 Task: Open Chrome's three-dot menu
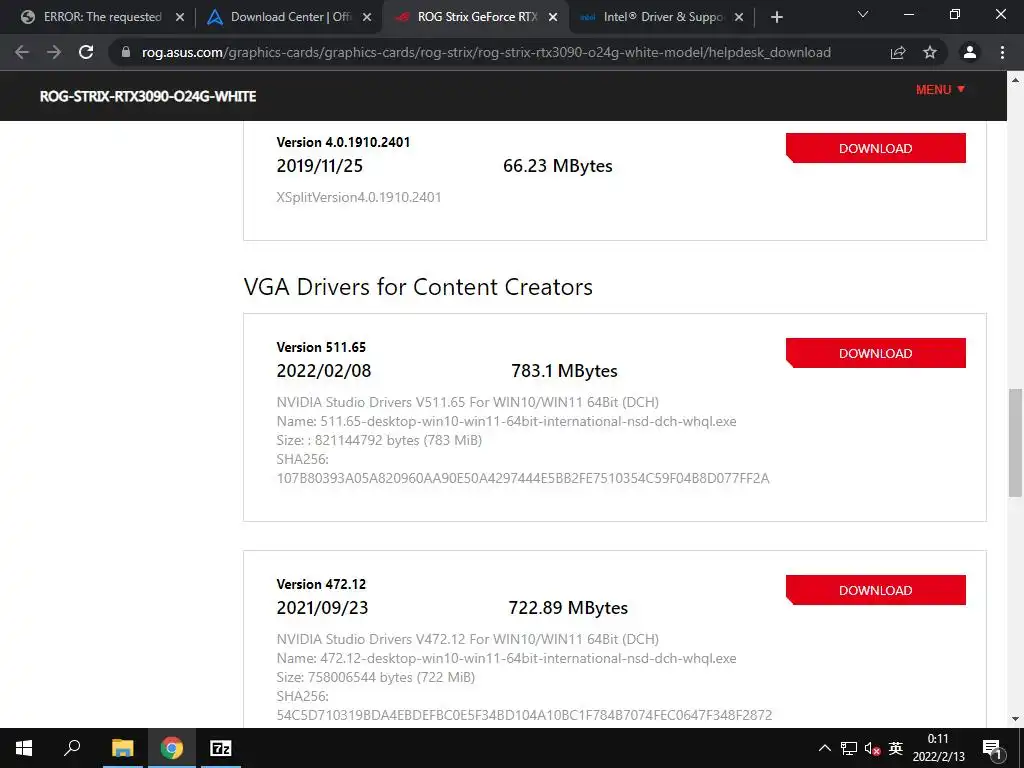click(1002, 52)
